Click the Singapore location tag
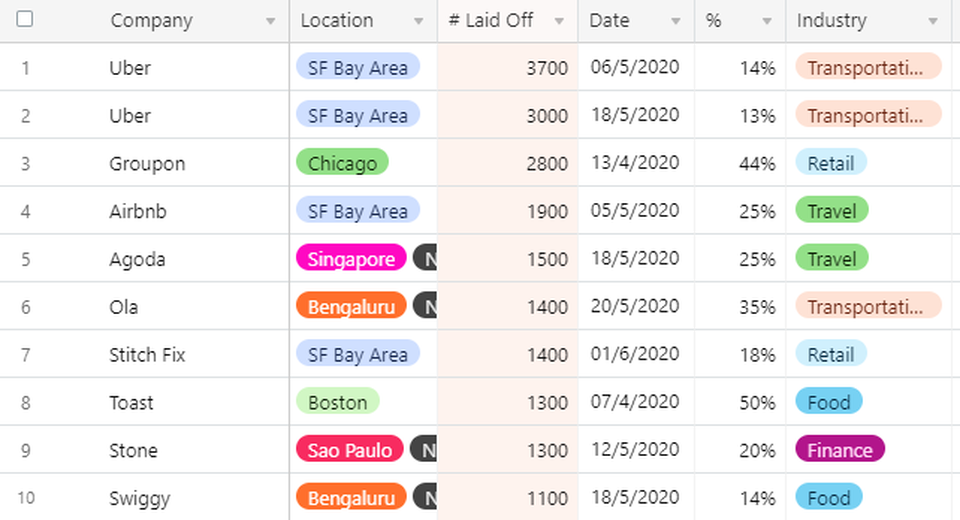960x520 pixels. 351,258
